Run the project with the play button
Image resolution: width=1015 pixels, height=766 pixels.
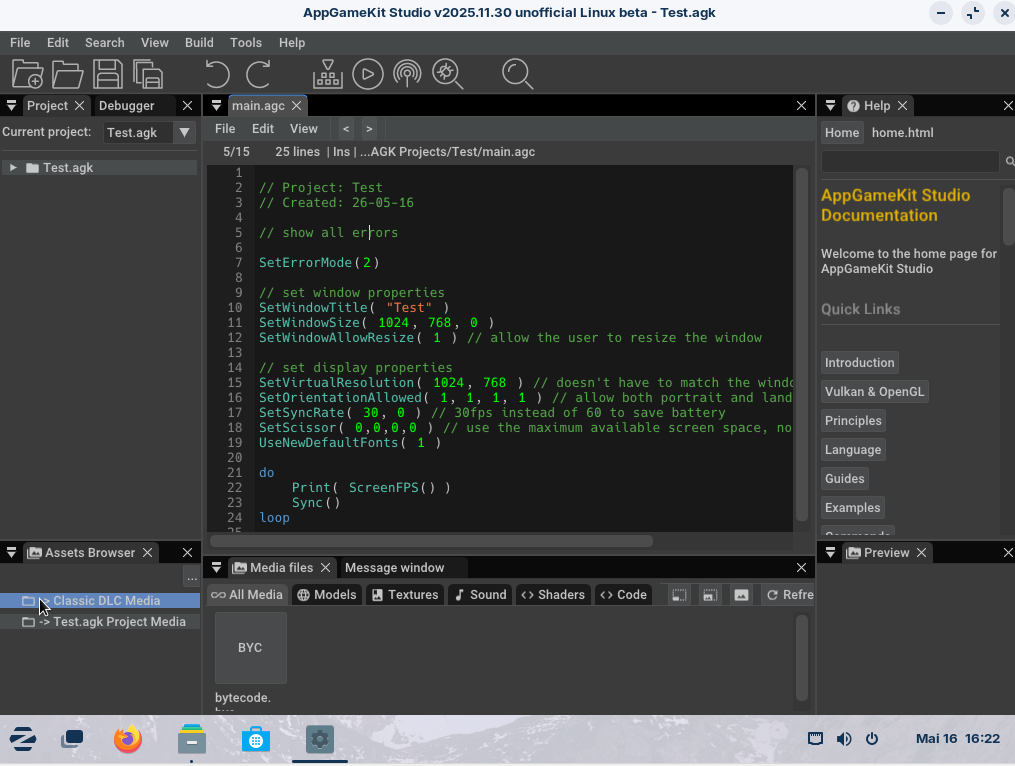click(368, 74)
